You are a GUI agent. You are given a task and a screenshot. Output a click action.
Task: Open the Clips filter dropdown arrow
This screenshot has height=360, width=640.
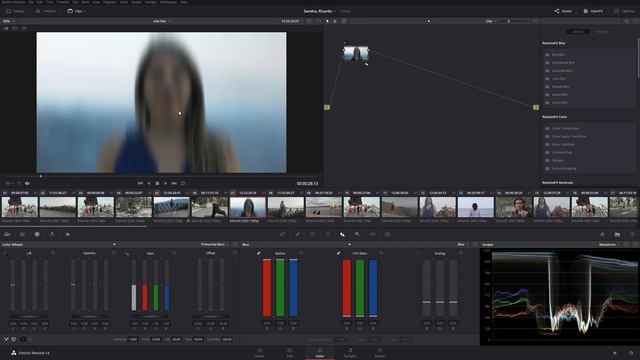click(84, 11)
